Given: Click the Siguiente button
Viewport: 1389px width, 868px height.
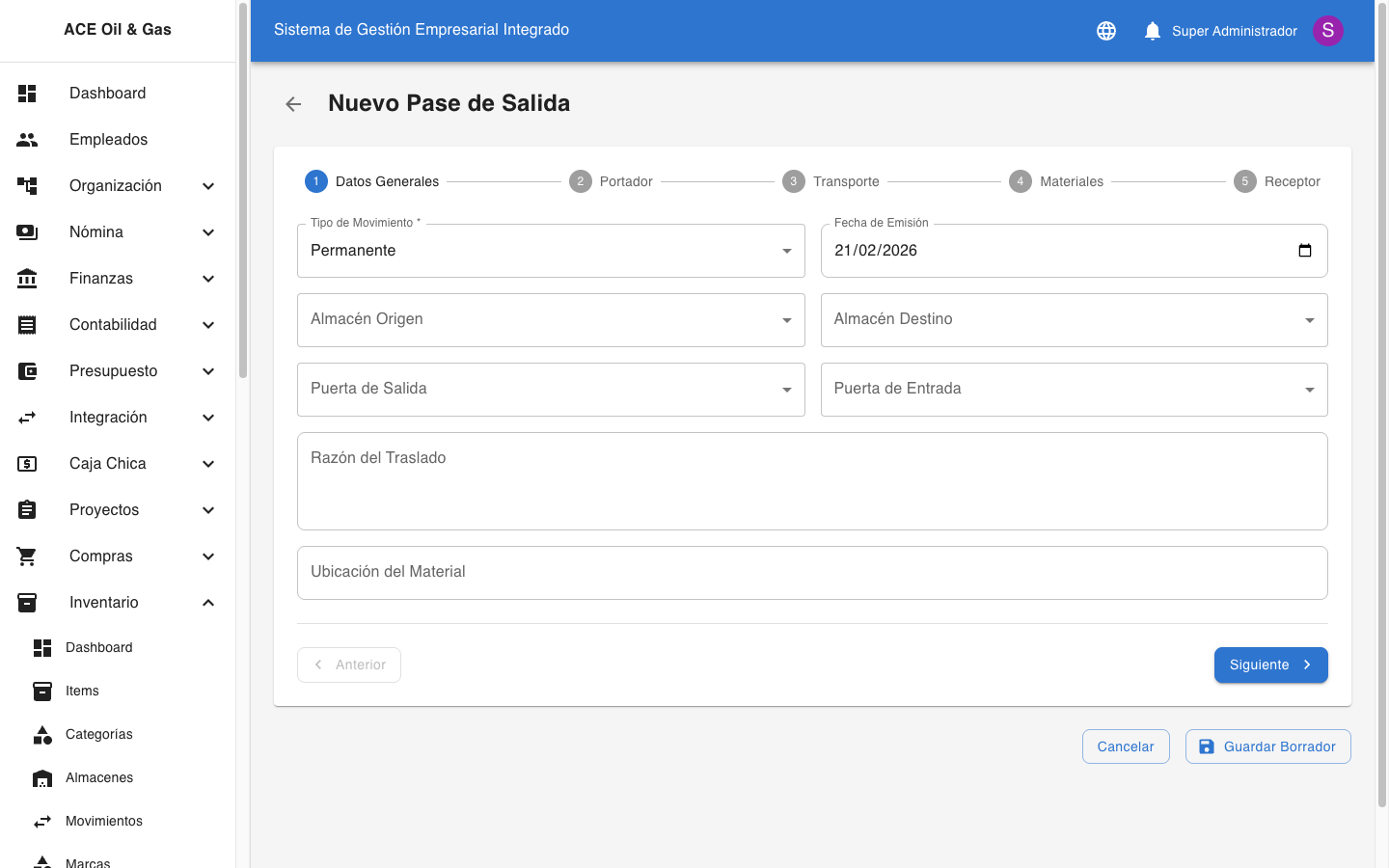Looking at the screenshot, I should pos(1270,665).
